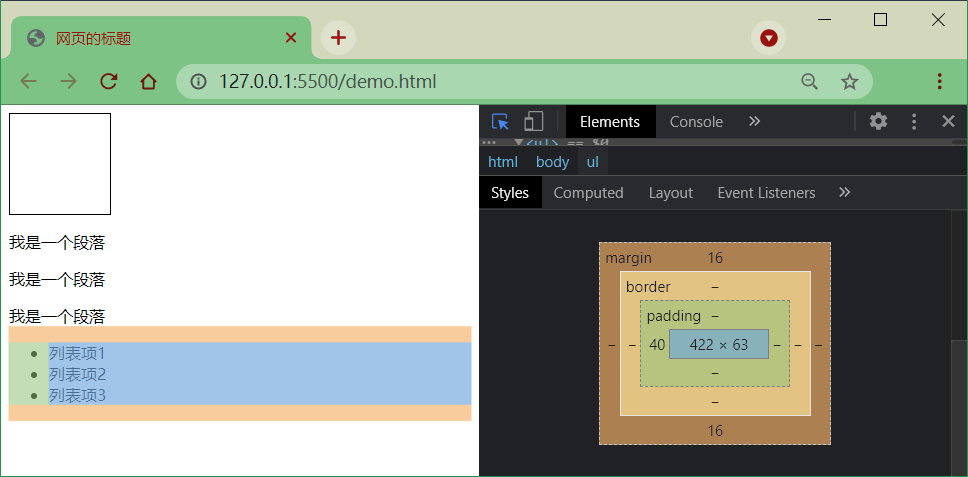Click the 40 padding-left value in box model

pyautogui.click(x=657, y=344)
